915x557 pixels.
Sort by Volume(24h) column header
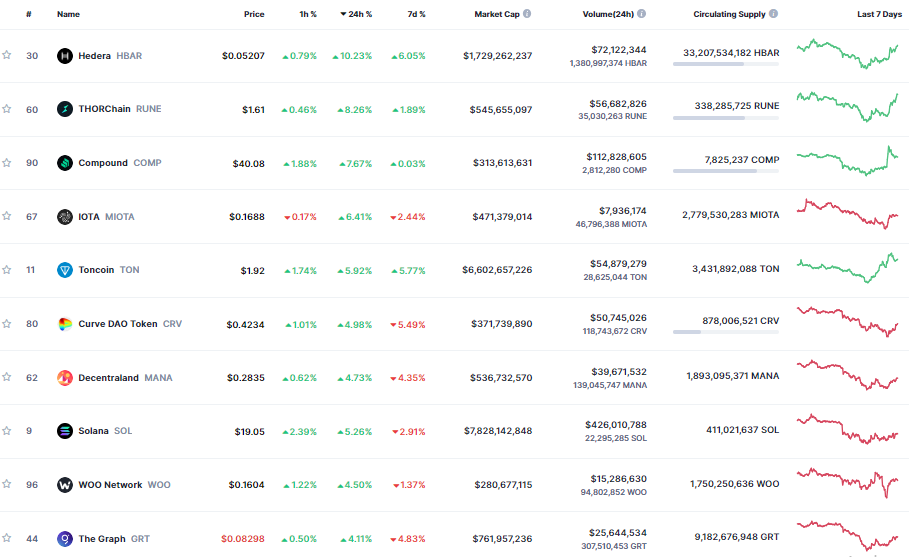(608, 14)
